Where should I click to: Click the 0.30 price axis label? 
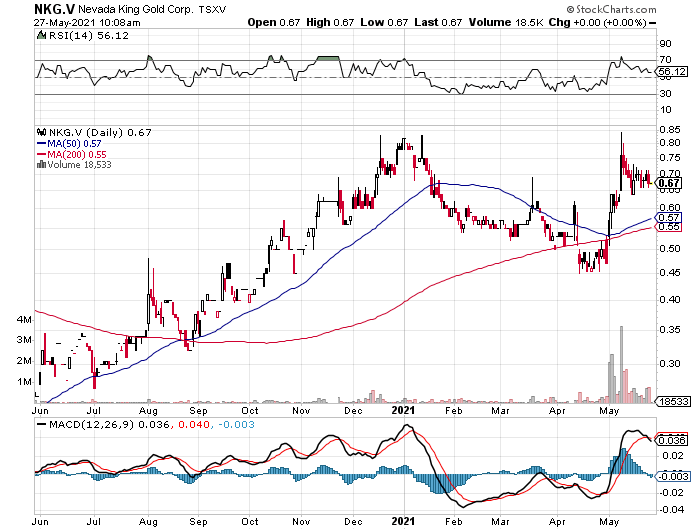pos(670,363)
